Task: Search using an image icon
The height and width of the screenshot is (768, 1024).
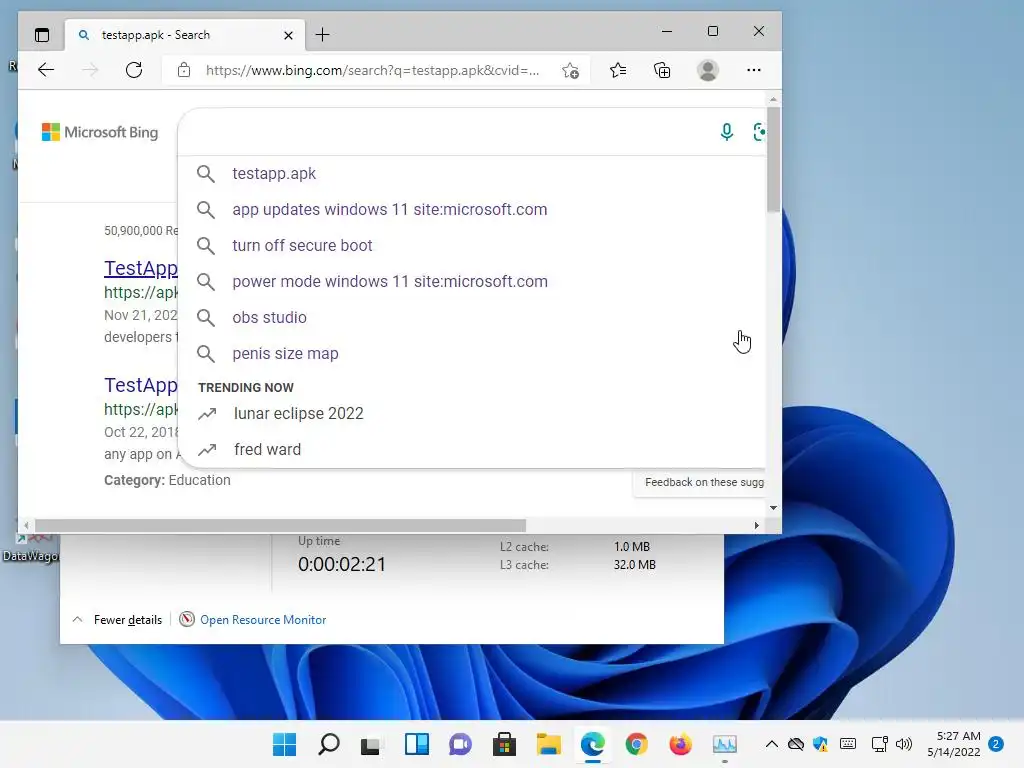Action: (758, 132)
